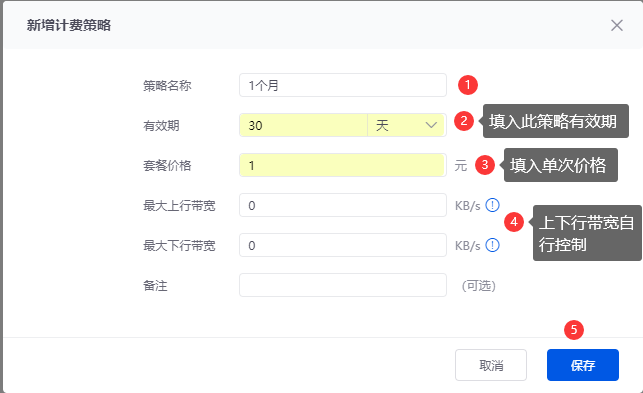
Task: Select the 最大上行带宽 input box
Action: pos(343,205)
